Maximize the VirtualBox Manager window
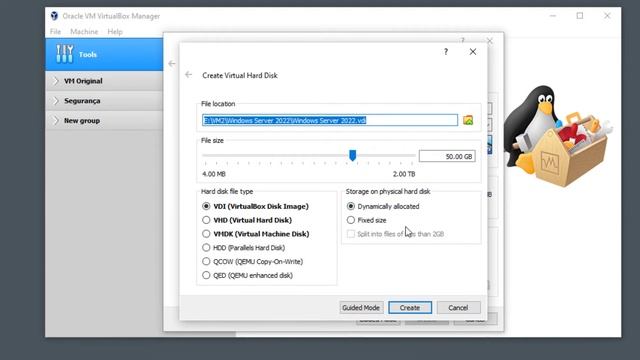The image size is (640, 360). (x=580, y=16)
